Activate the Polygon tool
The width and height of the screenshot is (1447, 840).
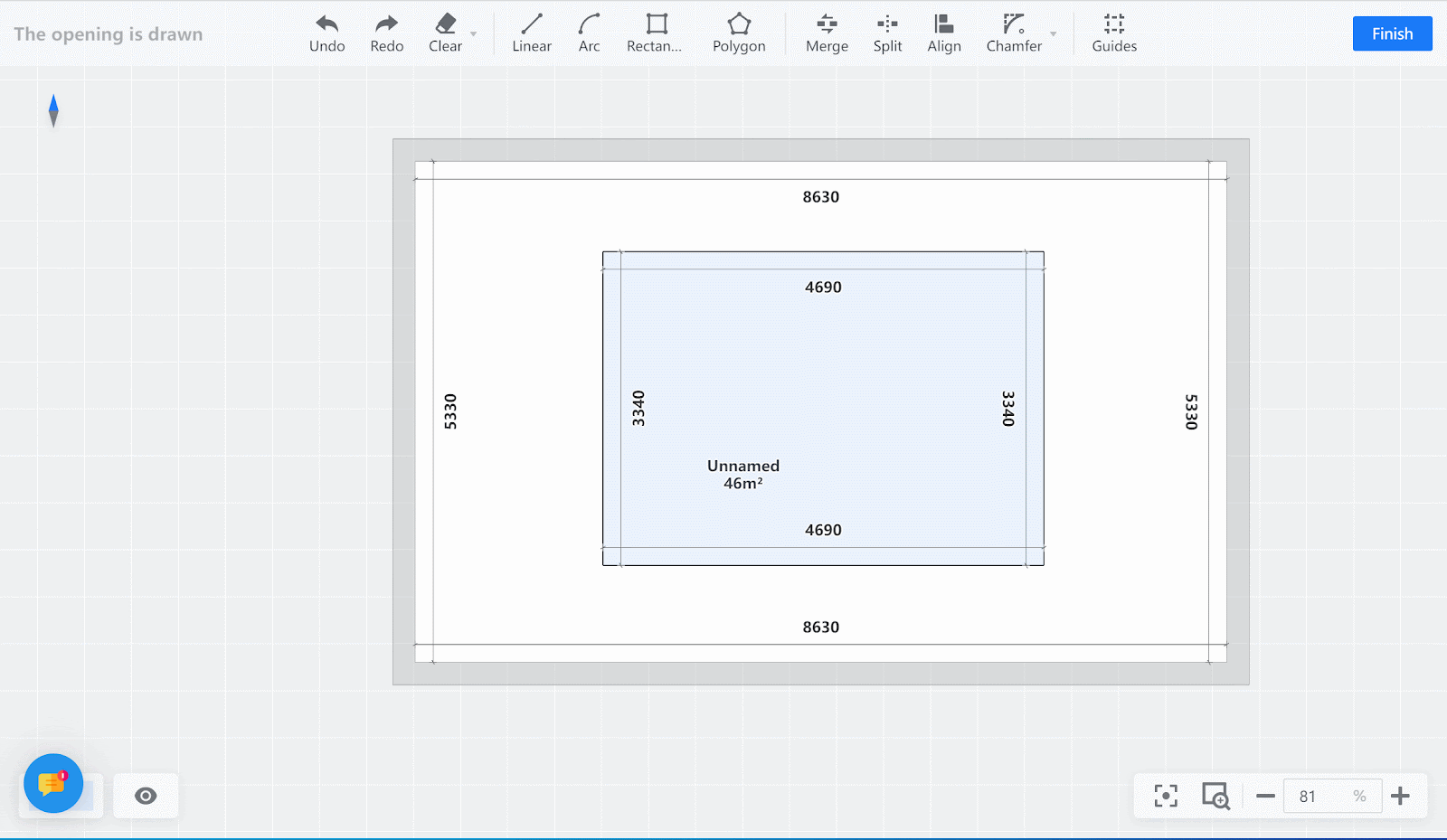tap(739, 24)
